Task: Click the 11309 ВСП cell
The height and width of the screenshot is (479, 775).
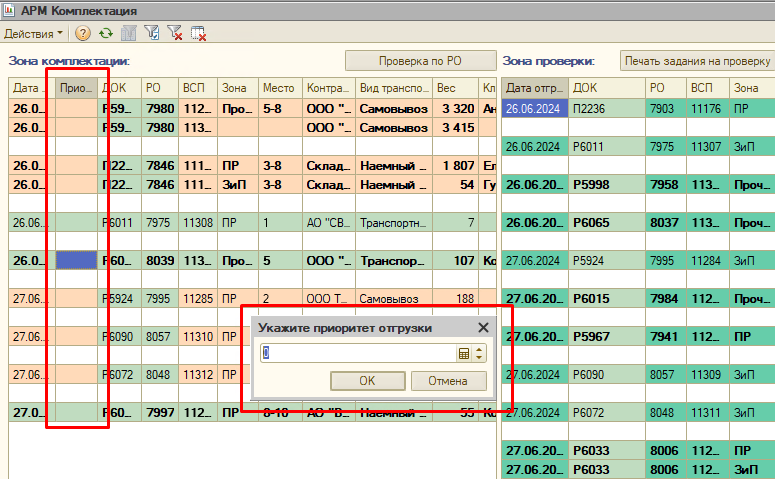Action: point(707,375)
